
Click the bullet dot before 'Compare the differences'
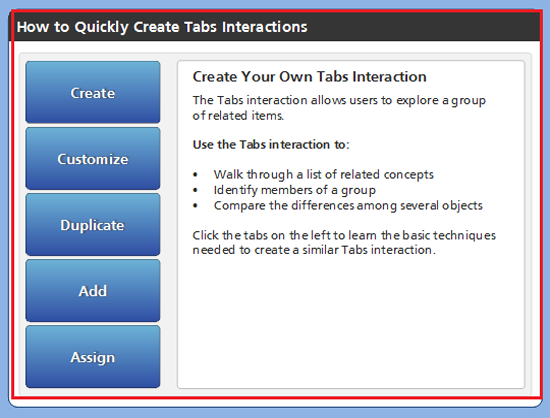(195, 205)
